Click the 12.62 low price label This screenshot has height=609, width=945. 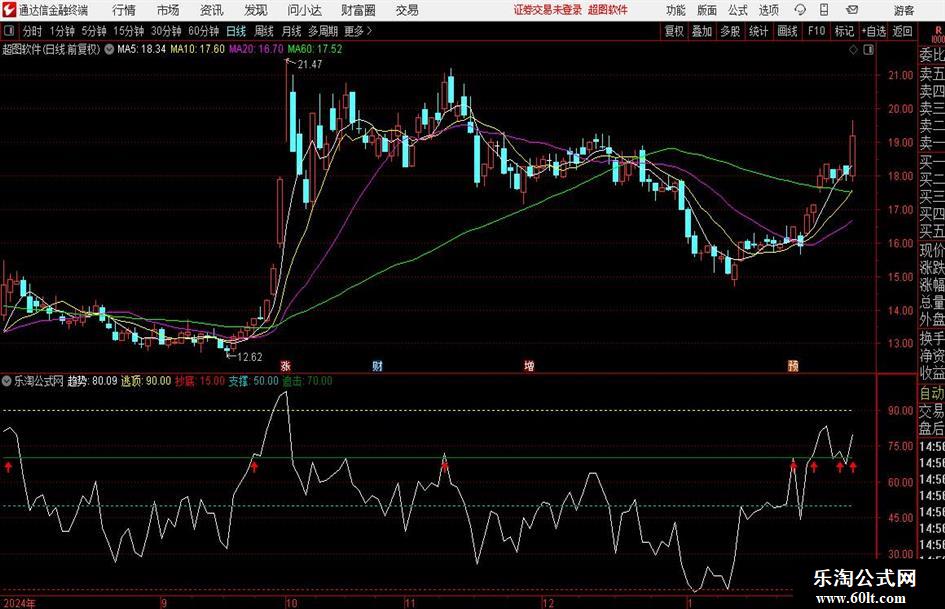coord(250,357)
